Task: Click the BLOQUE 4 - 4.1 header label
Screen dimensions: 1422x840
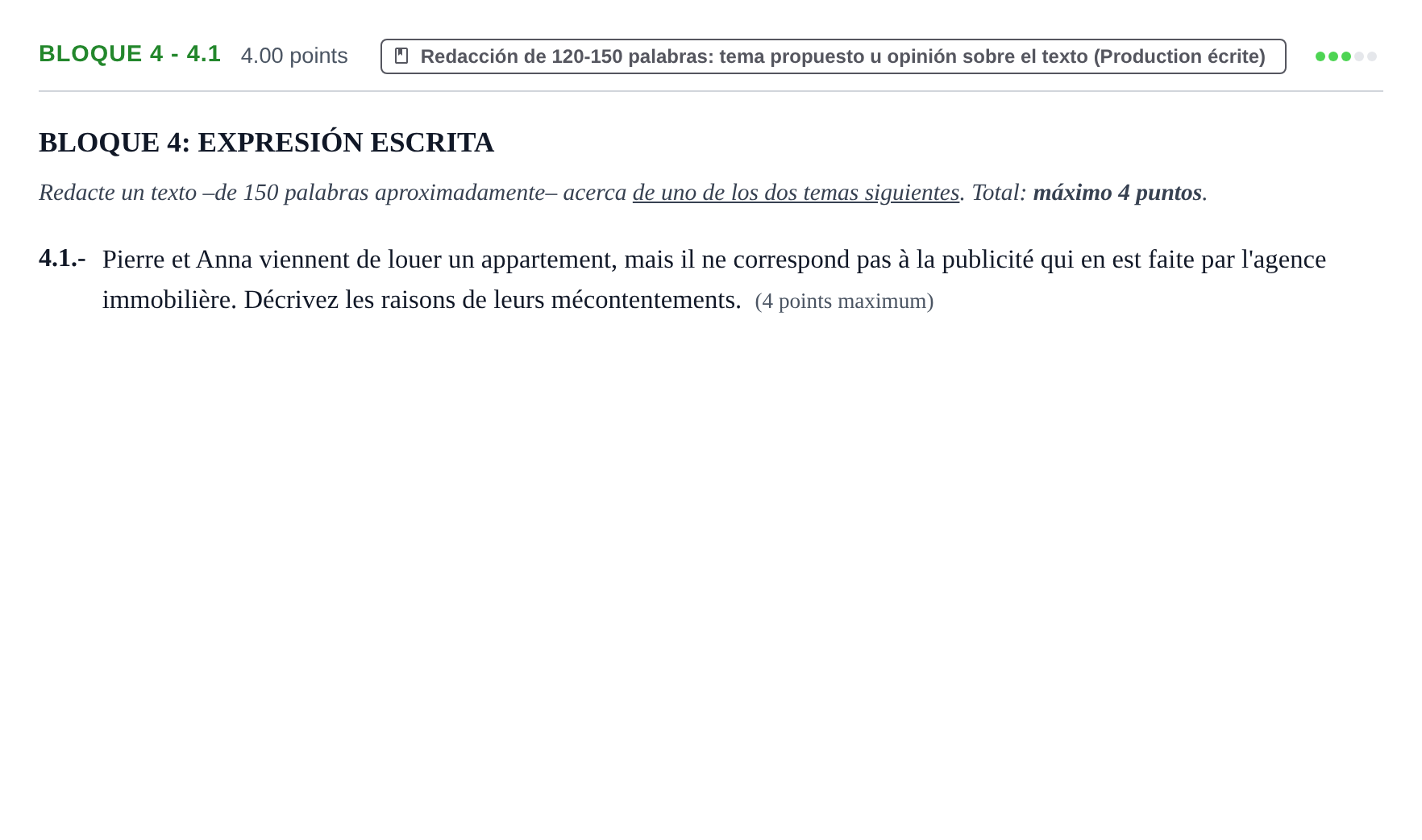Action: (x=130, y=54)
